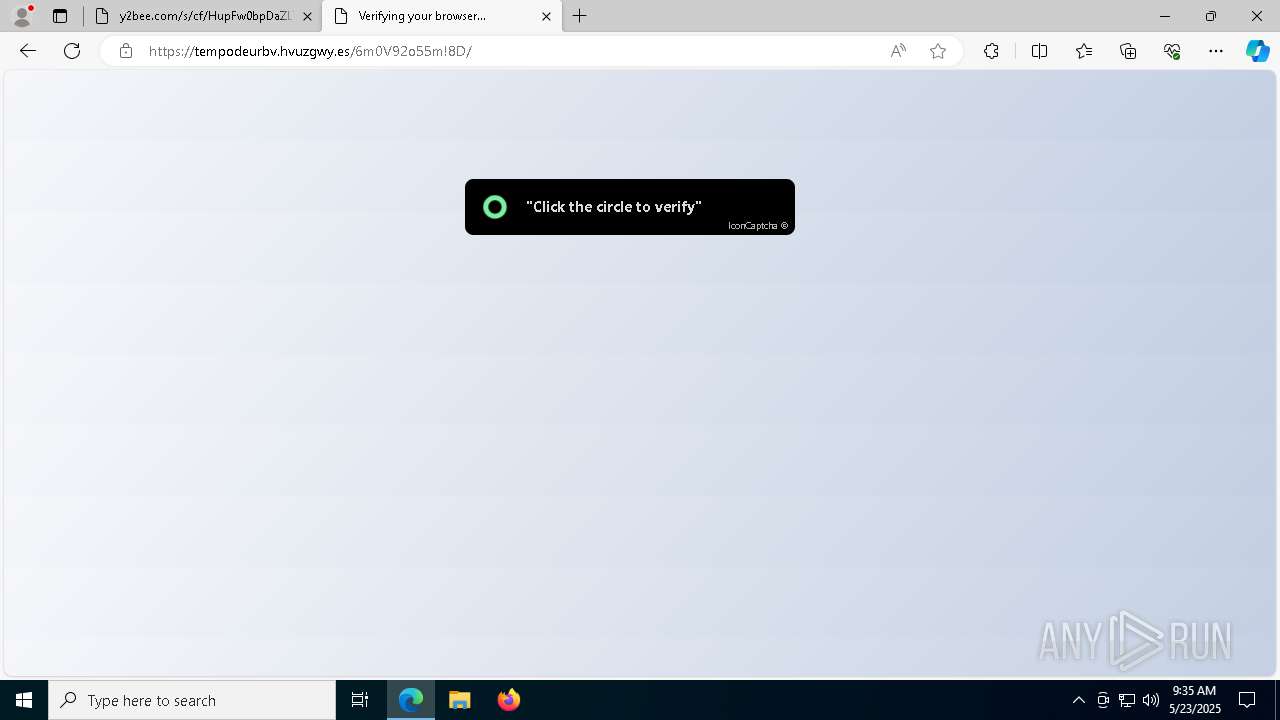Go back to previous page

pyautogui.click(x=28, y=51)
